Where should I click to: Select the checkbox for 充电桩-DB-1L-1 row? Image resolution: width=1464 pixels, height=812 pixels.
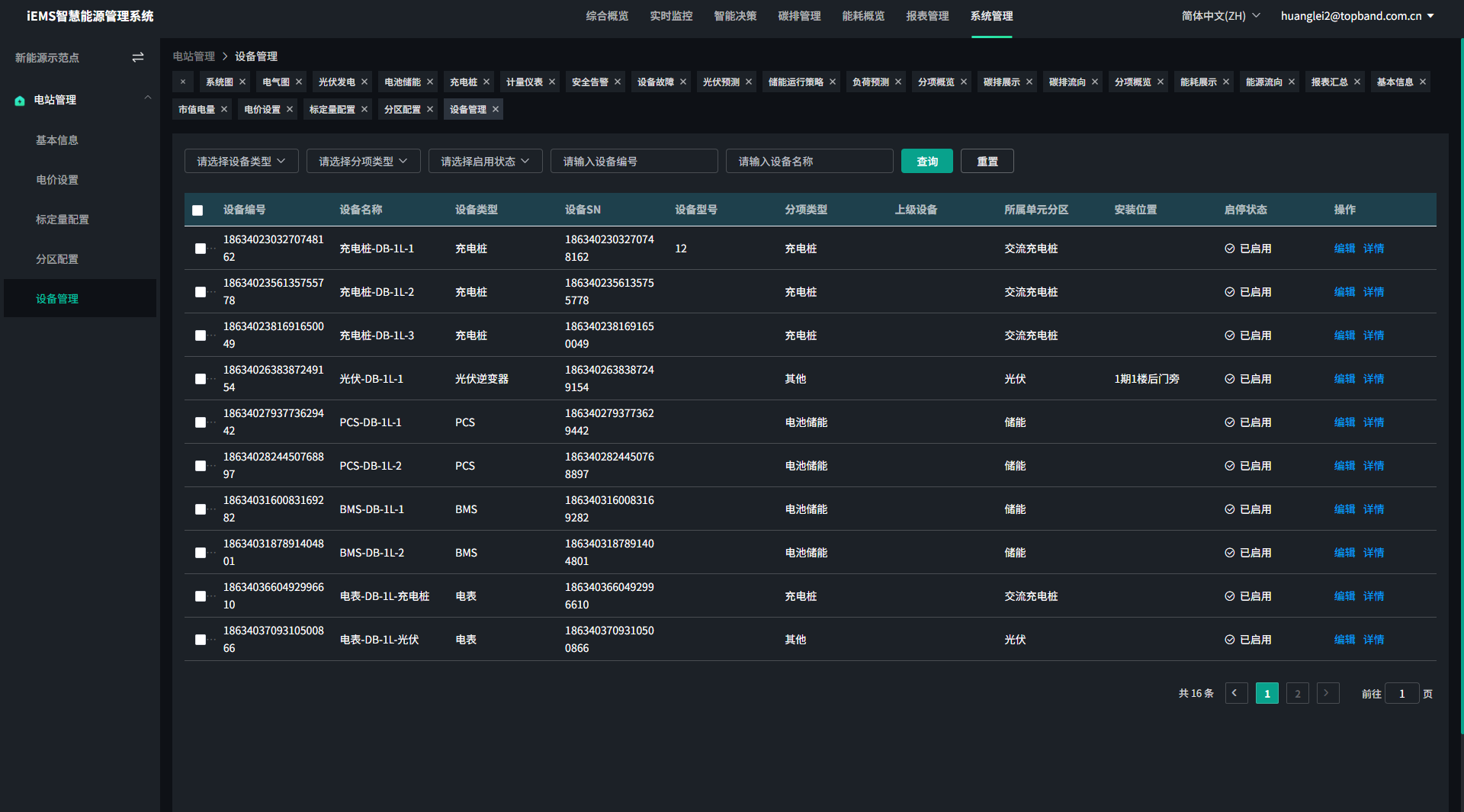[201, 249]
